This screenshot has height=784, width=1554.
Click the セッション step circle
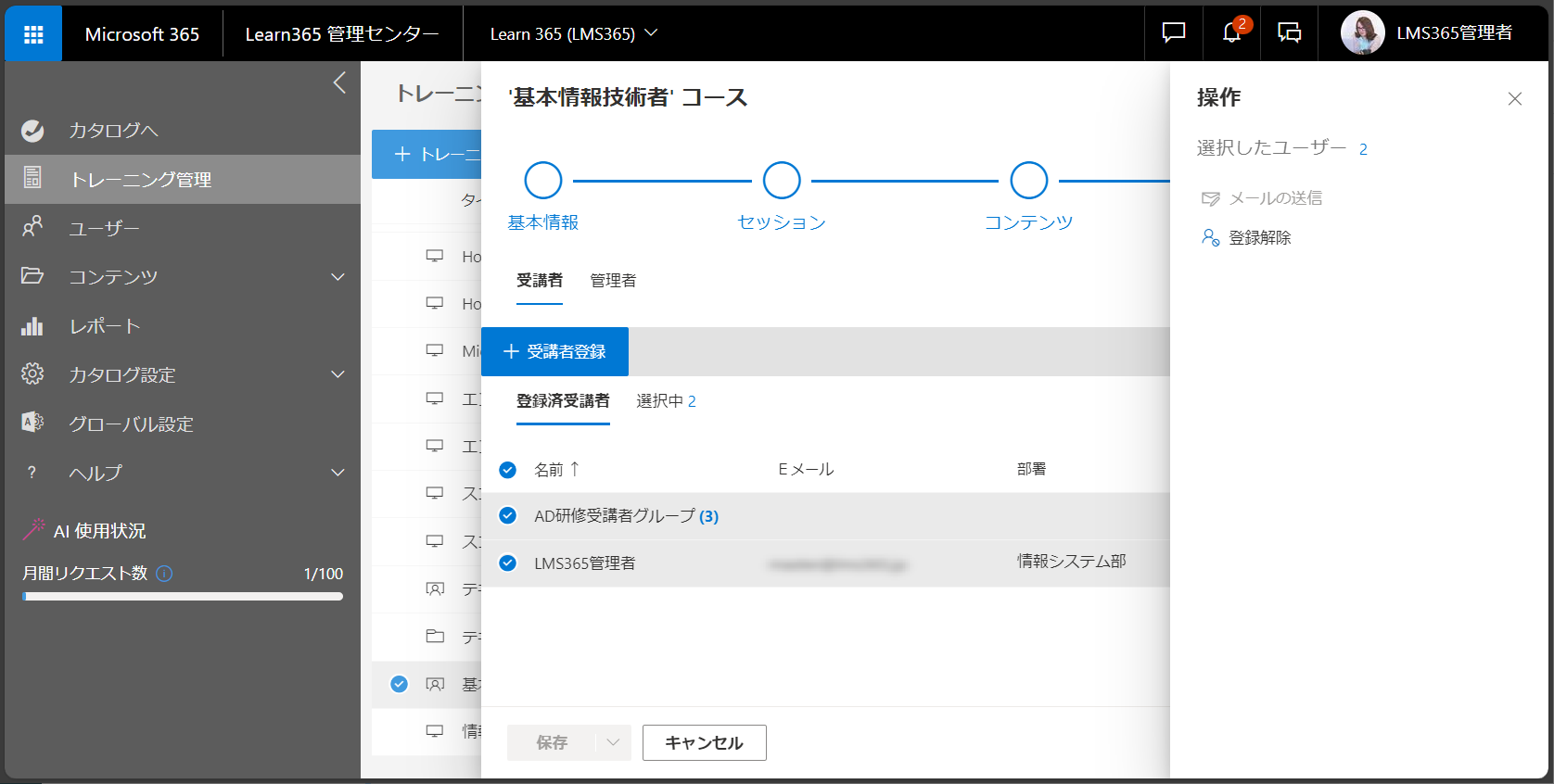click(782, 181)
